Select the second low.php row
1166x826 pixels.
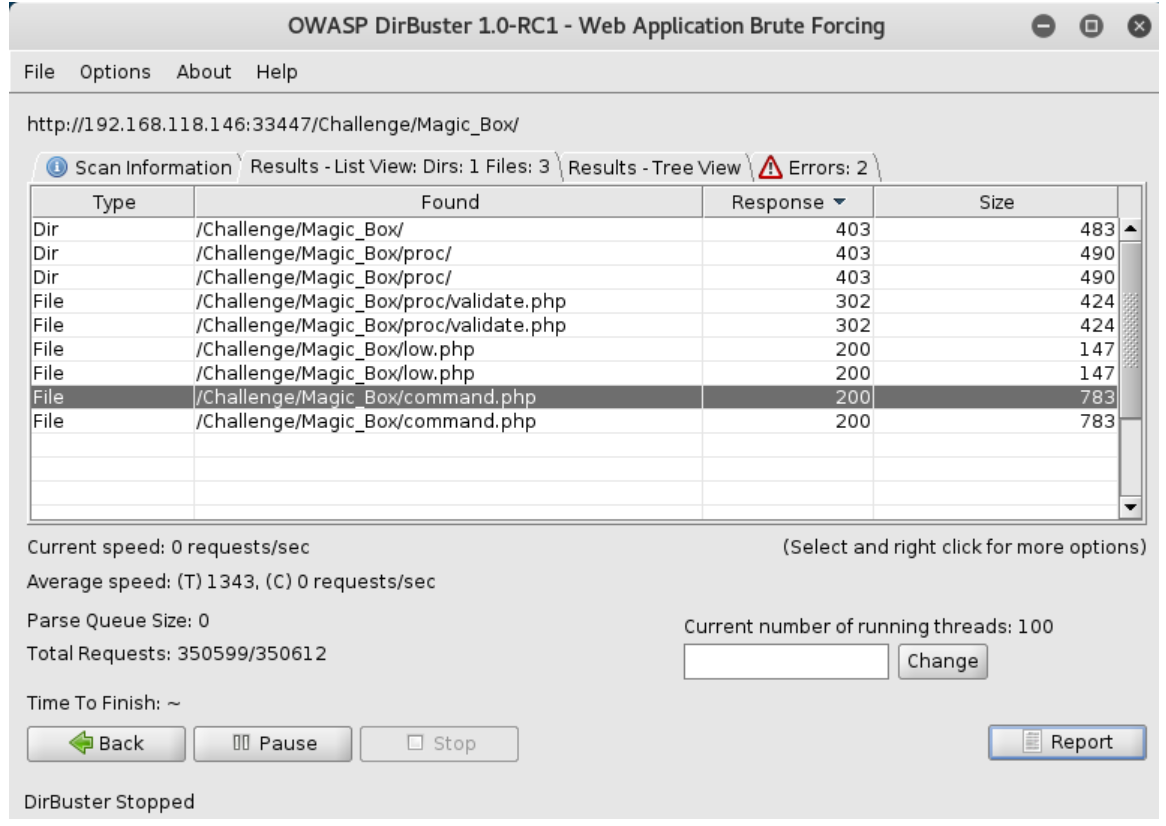574,372
